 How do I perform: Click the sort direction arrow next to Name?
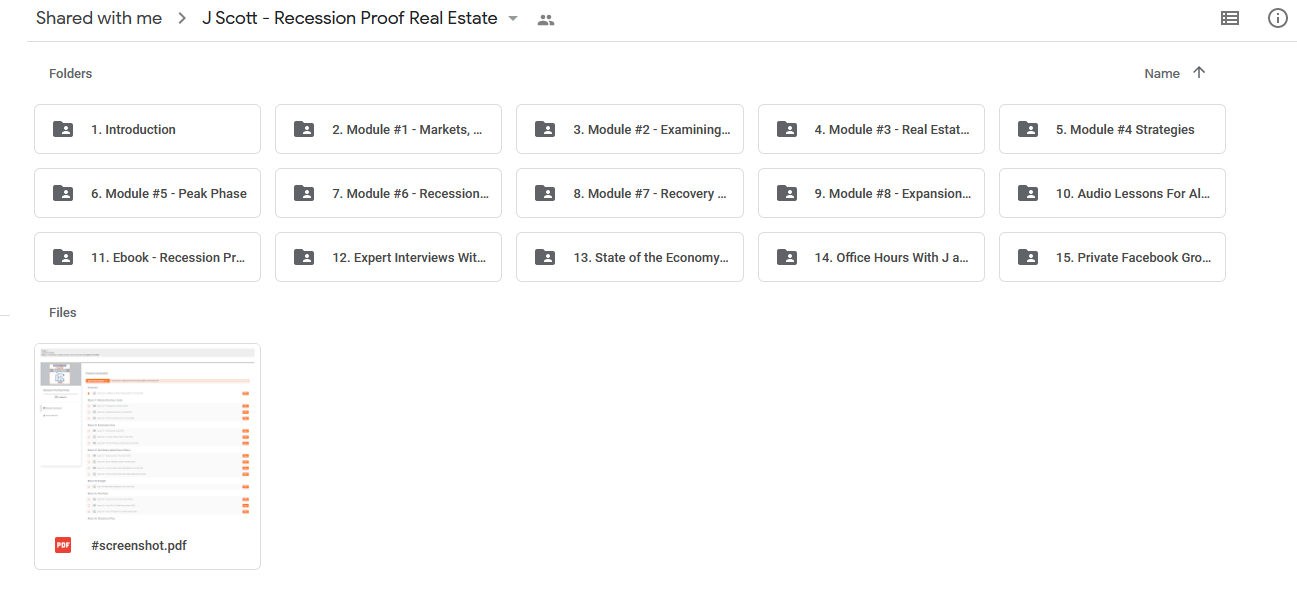click(x=1199, y=73)
